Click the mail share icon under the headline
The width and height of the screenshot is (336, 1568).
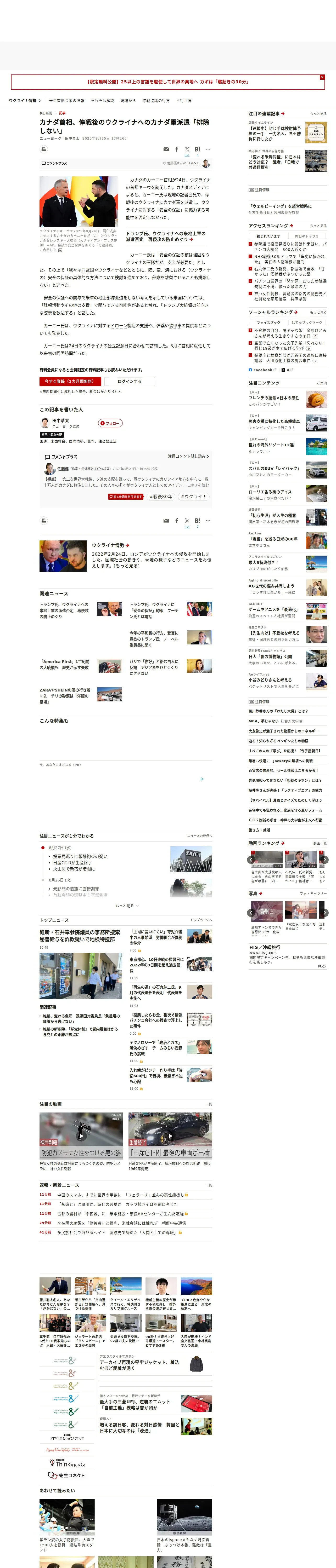point(166,149)
